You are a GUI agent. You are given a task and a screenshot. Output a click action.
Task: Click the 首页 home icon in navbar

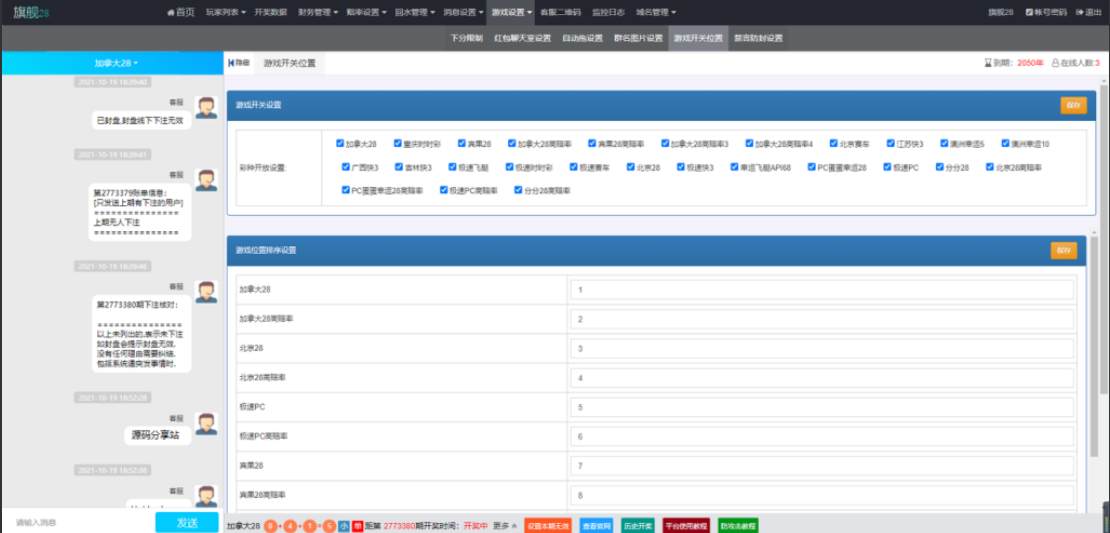[x=170, y=12]
